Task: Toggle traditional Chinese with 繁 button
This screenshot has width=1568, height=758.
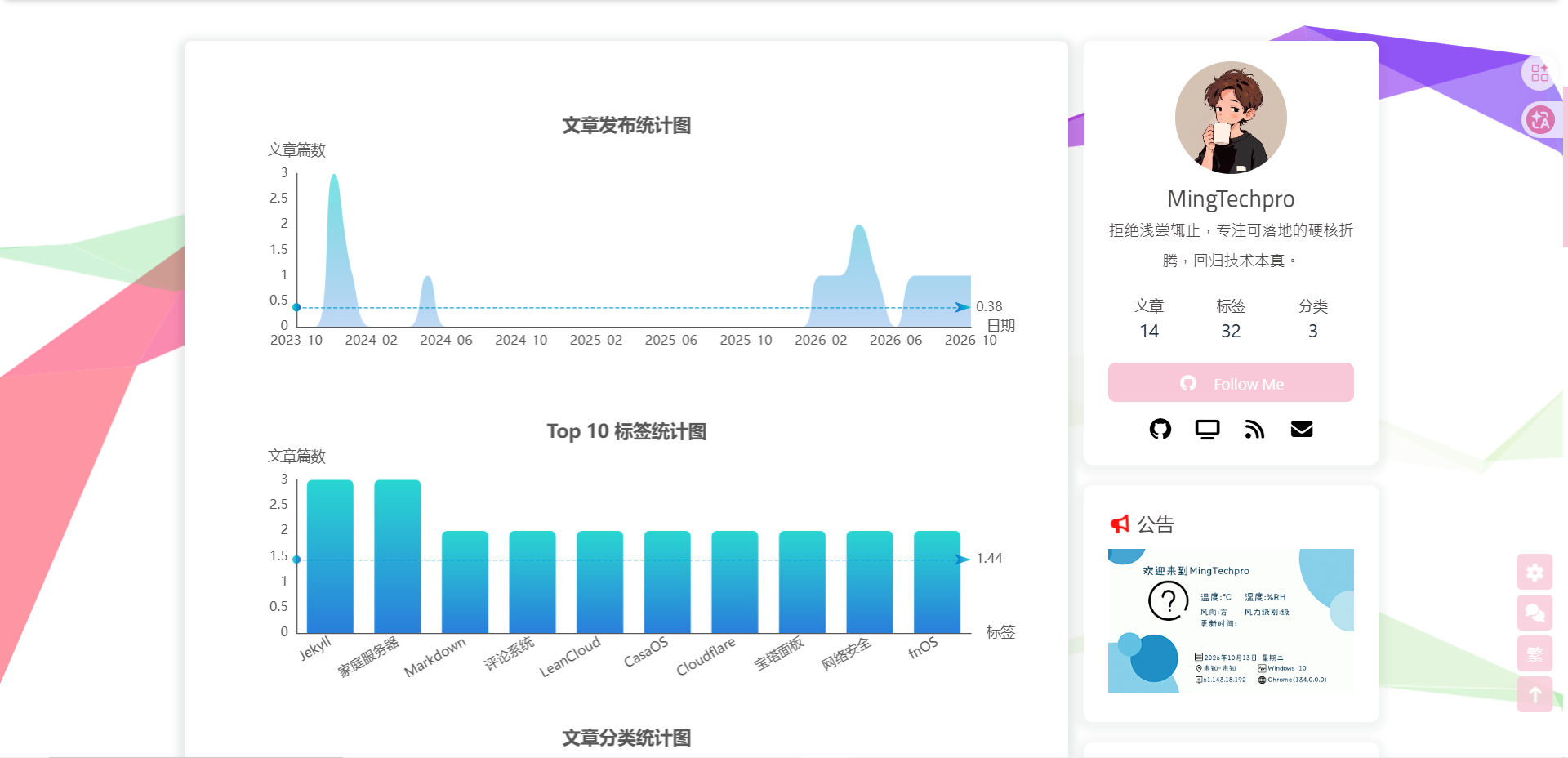Action: pyautogui.click(x=1535, y=653)
